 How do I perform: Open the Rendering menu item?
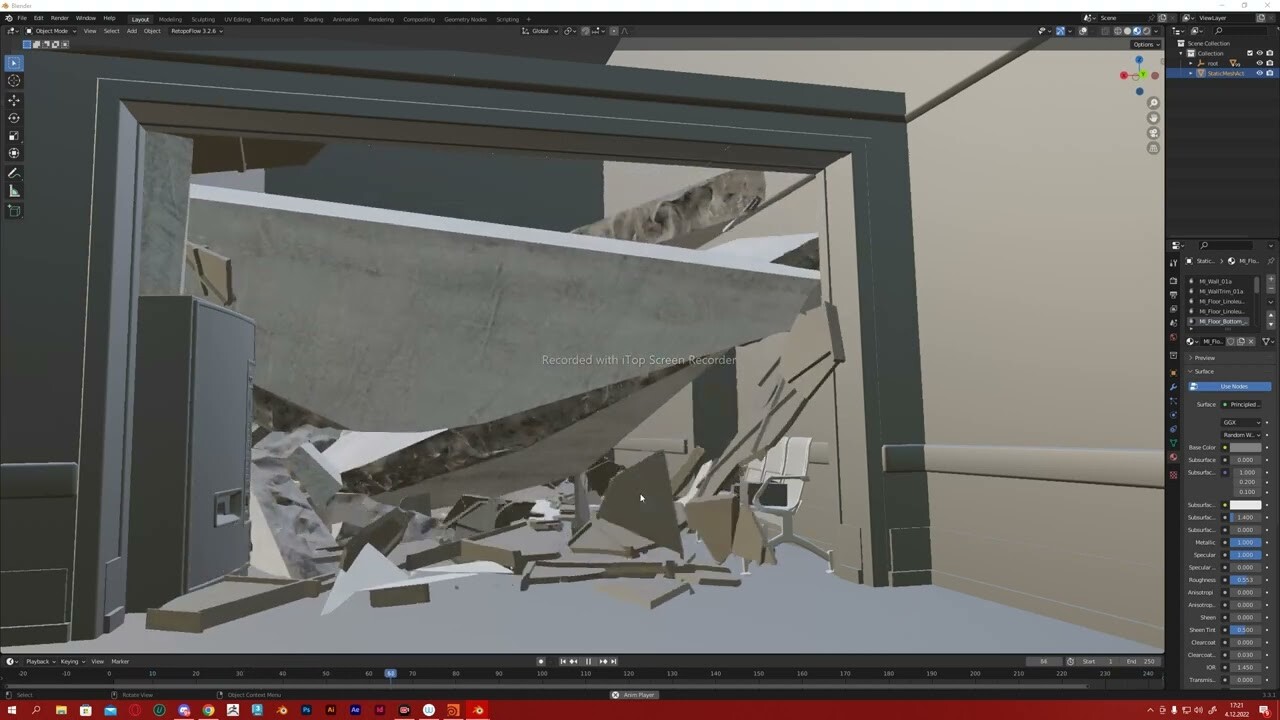coord(380,19)
